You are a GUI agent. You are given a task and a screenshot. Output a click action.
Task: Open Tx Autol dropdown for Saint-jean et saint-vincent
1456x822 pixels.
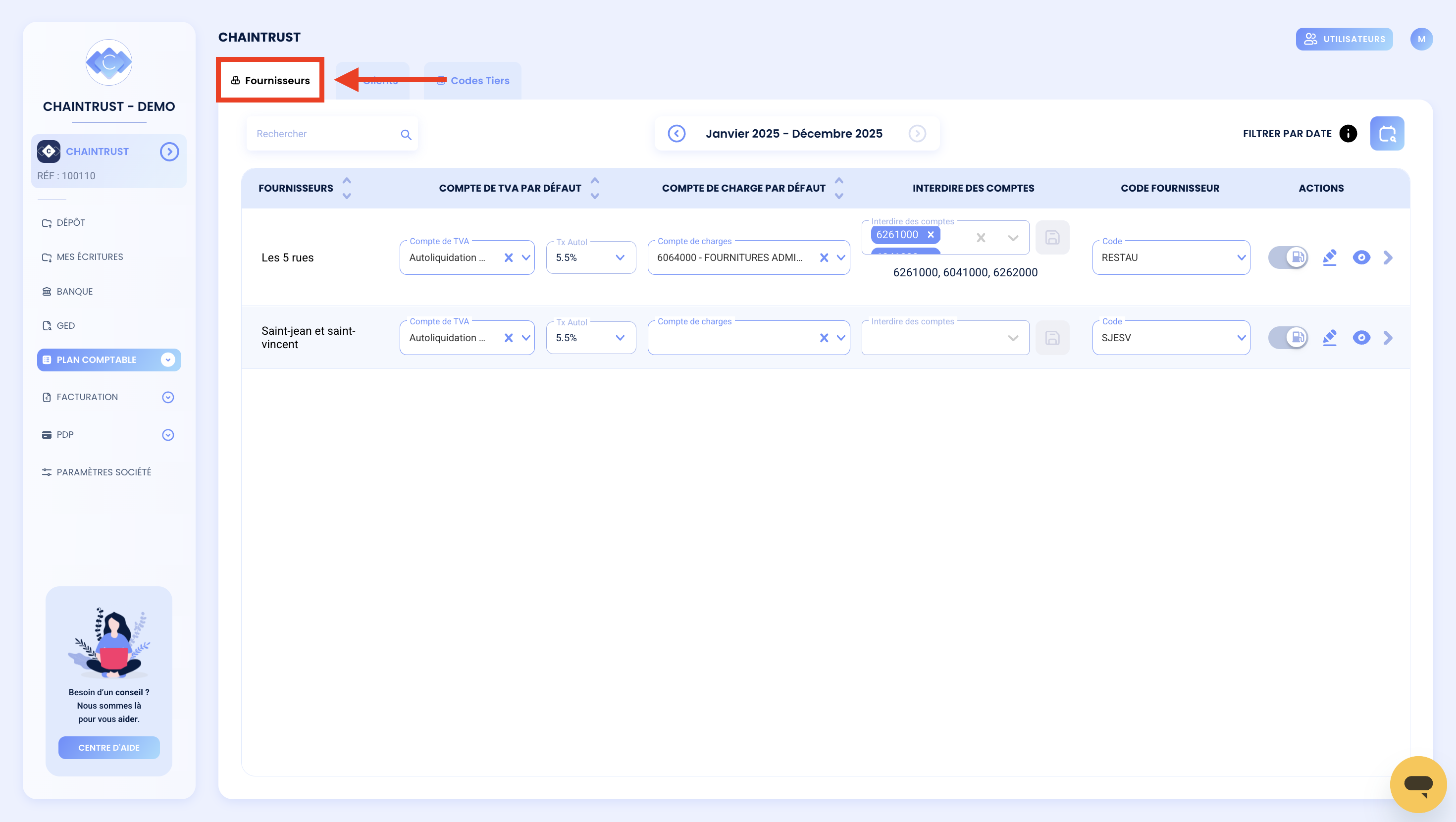pyautogui.click(x=620, y=338)
